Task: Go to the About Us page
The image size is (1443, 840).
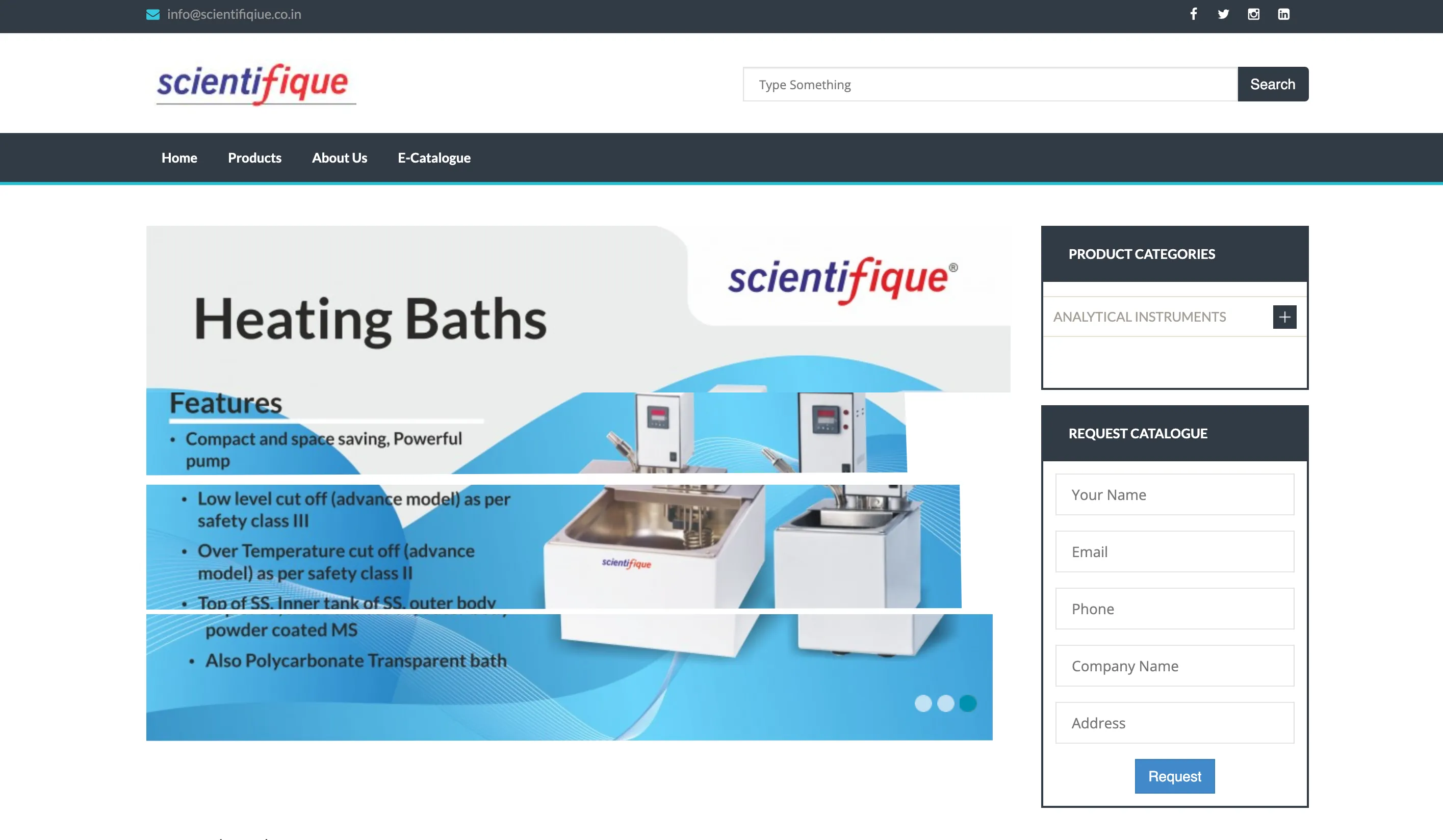Action: pos(340,157)
